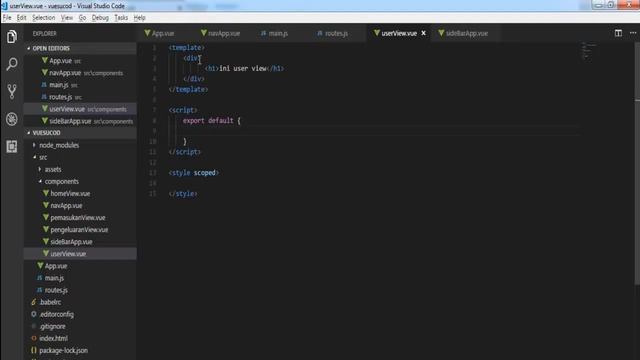This screenshot has width=640, height=360.
Task: Open Source Control view in activity bar
Action: [x=12, y=91]
